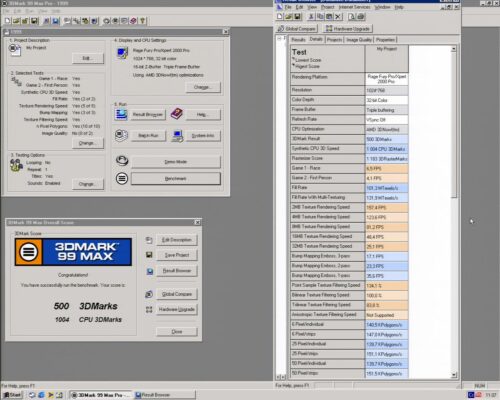Click Save icon in Result Browser toolbar
Image resolution: width=500 pixels, height=400 pixels.
point(297,16)
